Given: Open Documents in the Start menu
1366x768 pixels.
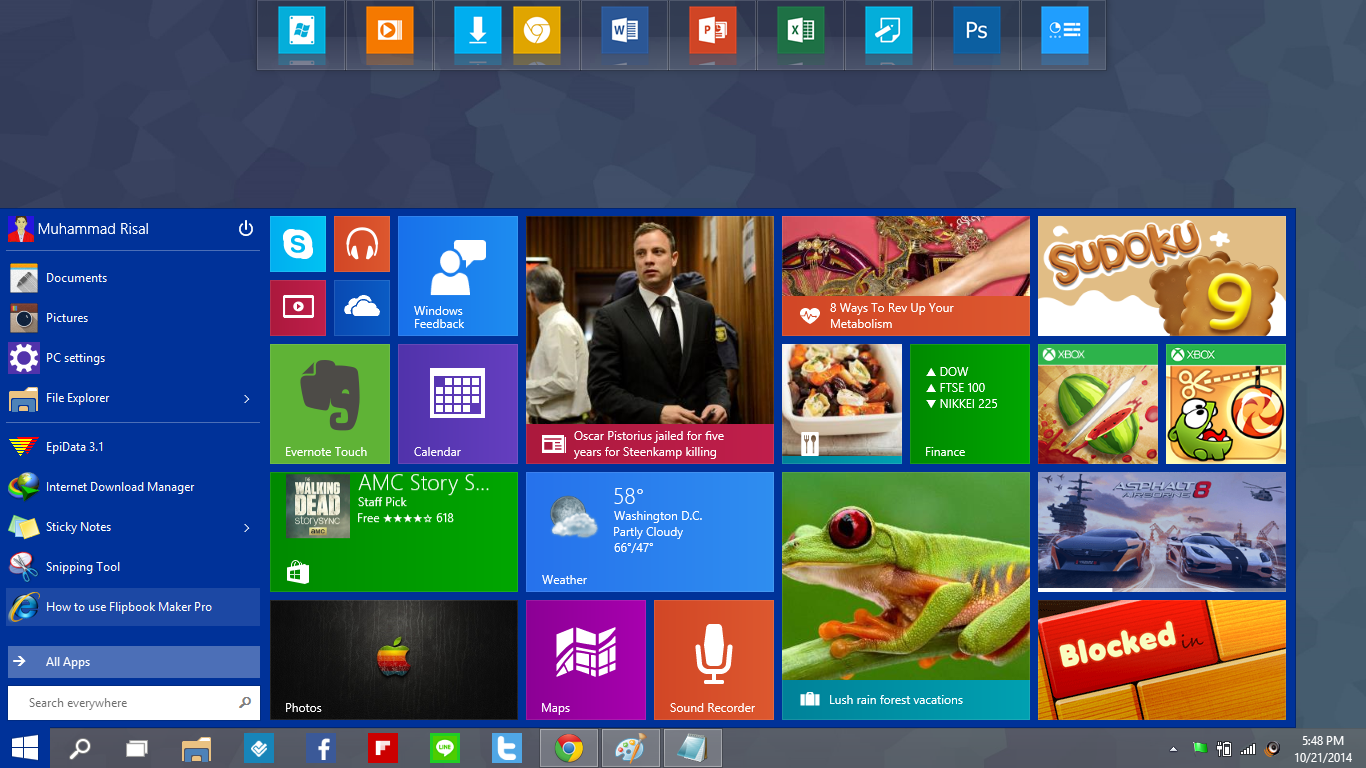Looking at the screenshot, I should pos(133,278).
